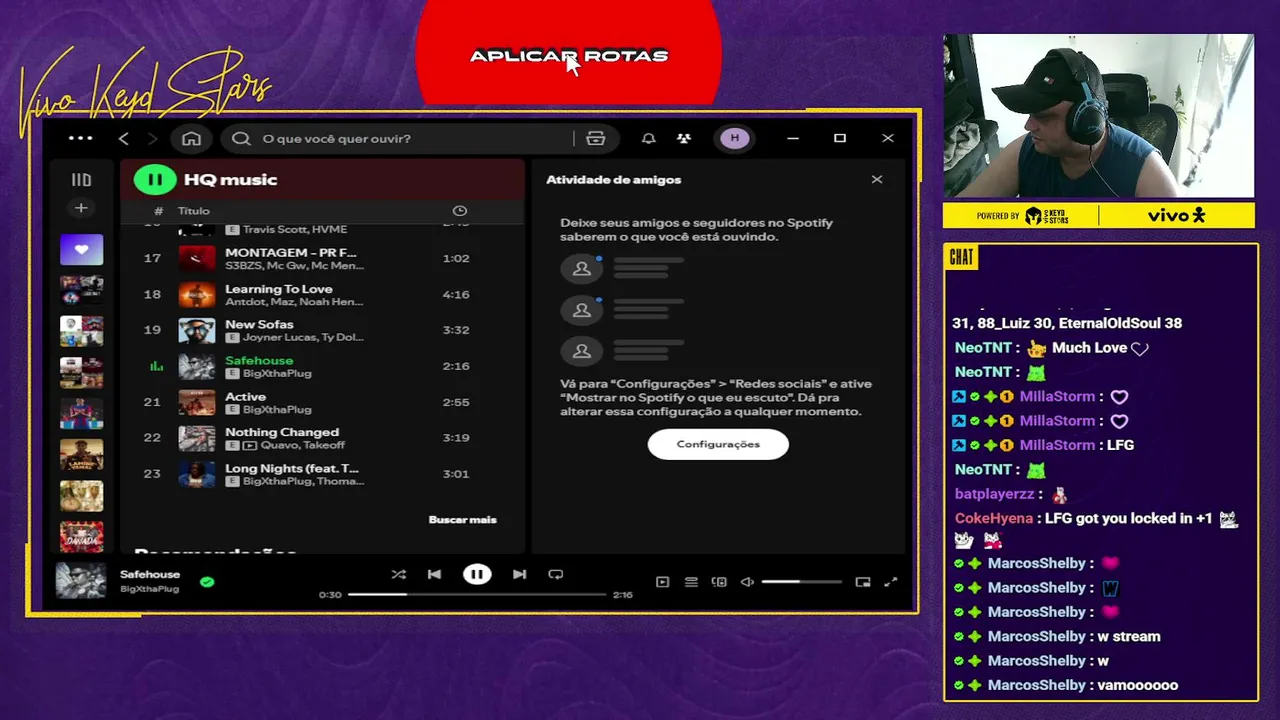Open the Browse icon in the search bar
Image resolution: width=1280 pixels, height=720 pixels.
click(596, 138)
